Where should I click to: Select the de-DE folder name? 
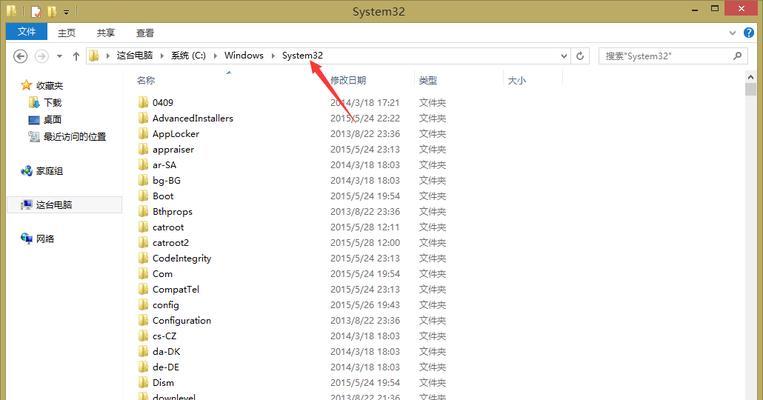[166, 367]
